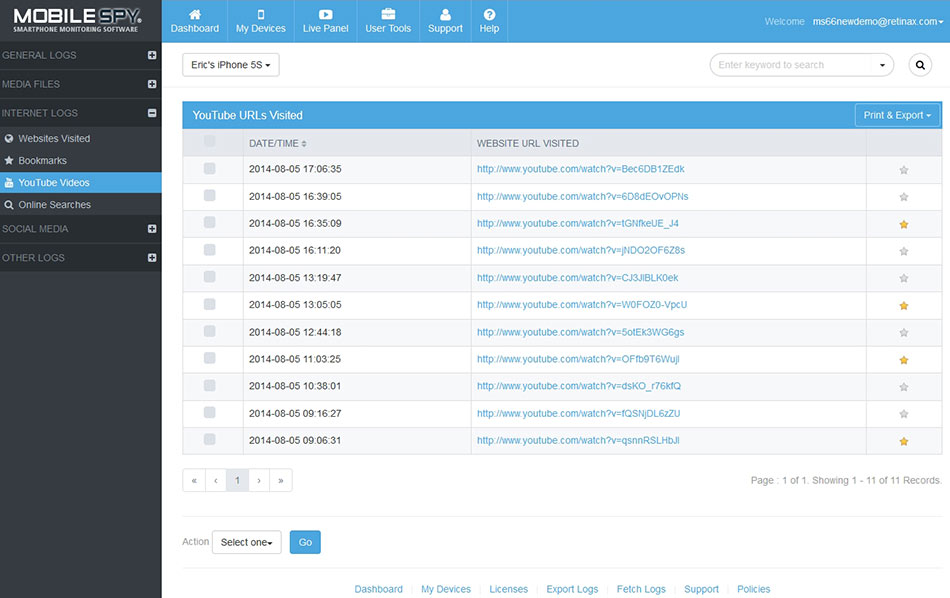
Task: Click the magnifier search button
Action: pos(919,65)
